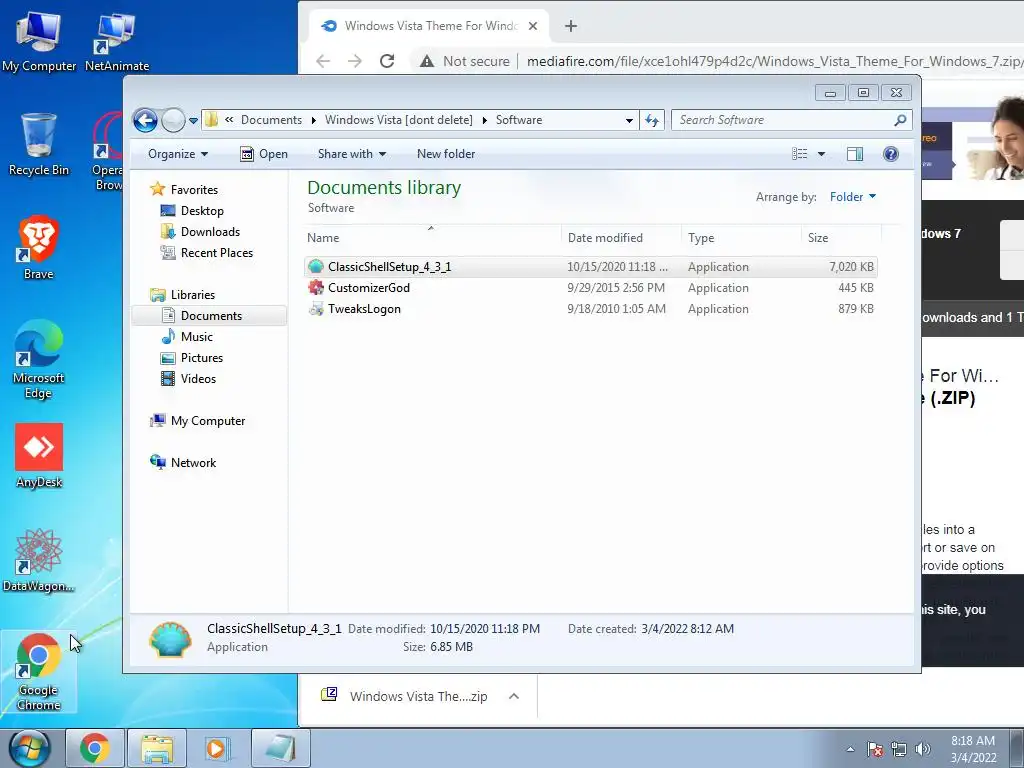Click Network in the navigation pane
1024x768 pixels.
click(x=193, y=463)
